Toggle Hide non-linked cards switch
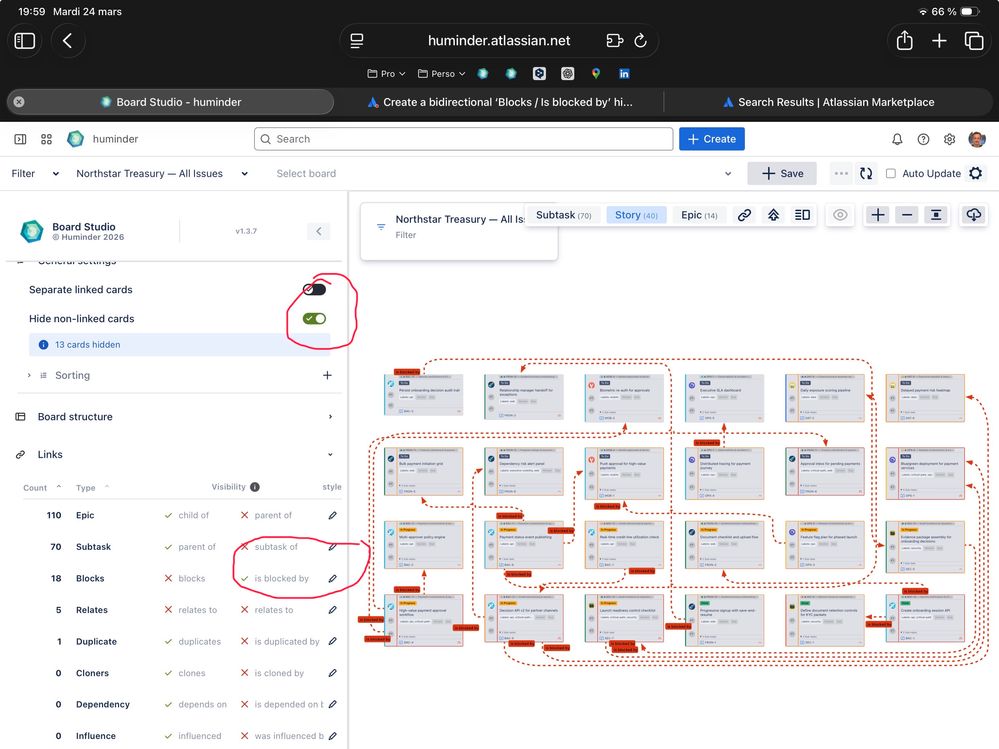This screenshot has height=749, width=999. [x=314, y=318]
